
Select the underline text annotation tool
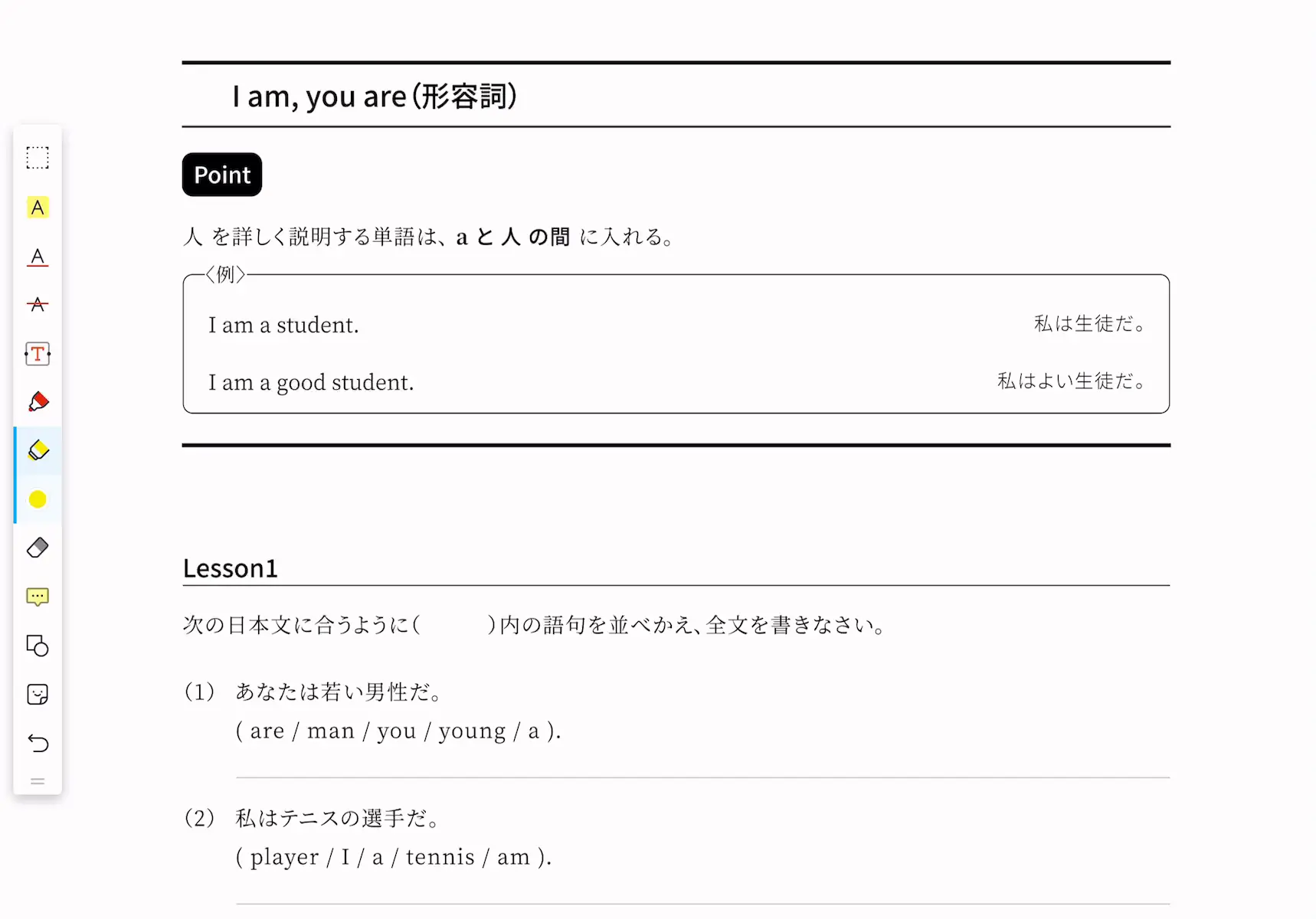pyautogui.click(x=38, y=257)
